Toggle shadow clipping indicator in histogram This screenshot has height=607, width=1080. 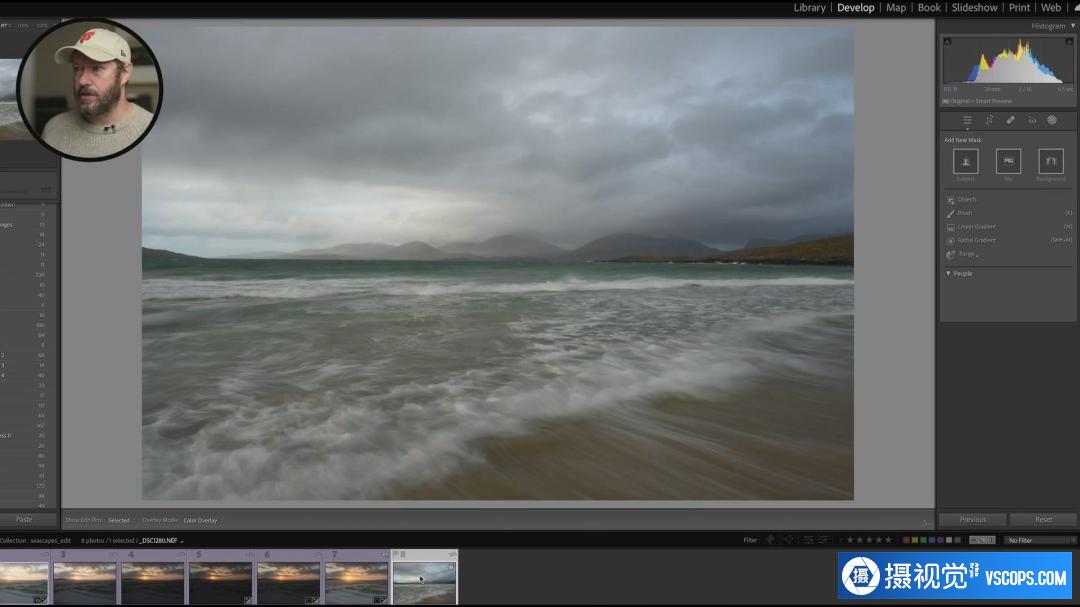point(947,41)
